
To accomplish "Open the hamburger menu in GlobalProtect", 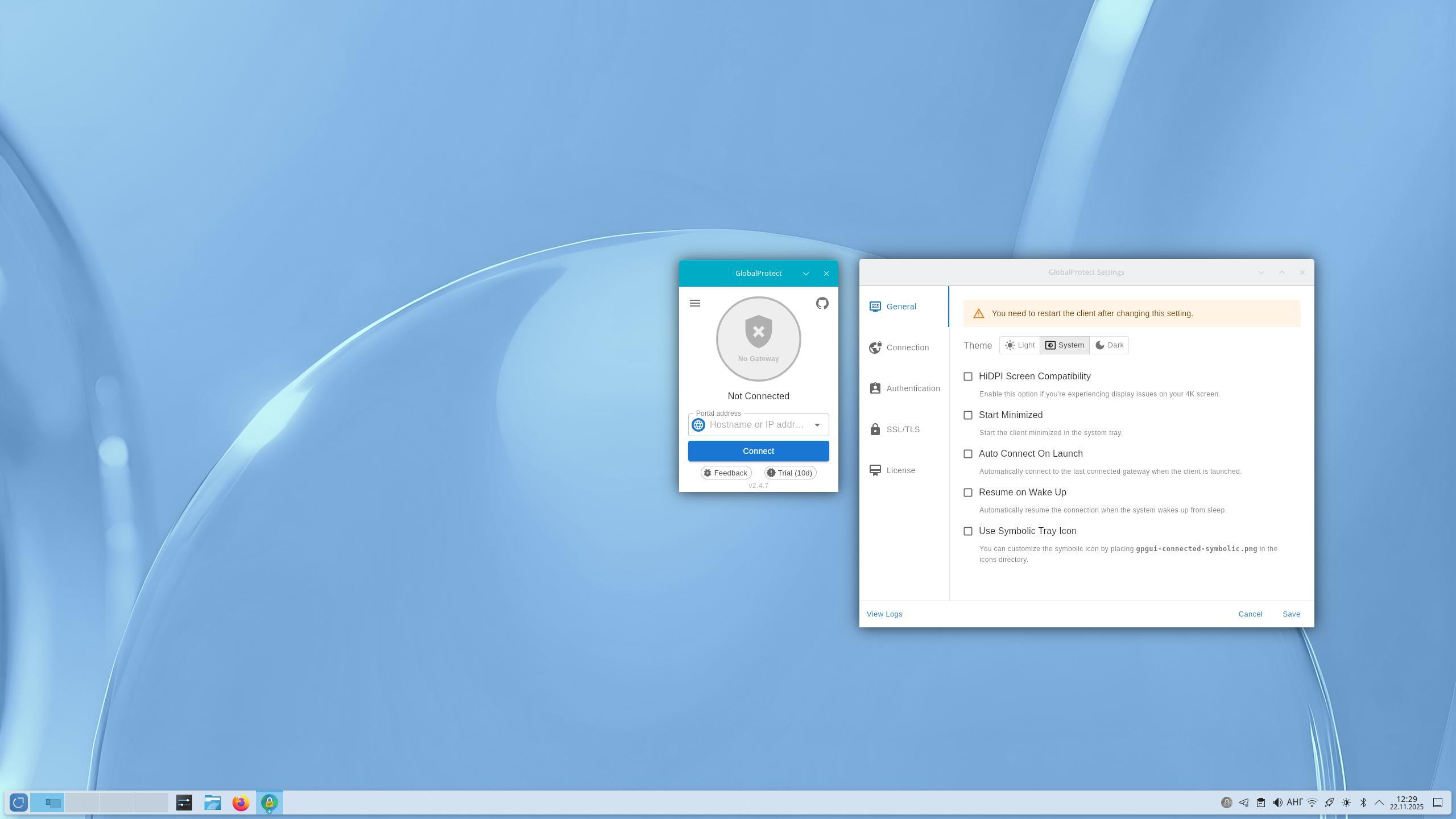I will 694,303.
